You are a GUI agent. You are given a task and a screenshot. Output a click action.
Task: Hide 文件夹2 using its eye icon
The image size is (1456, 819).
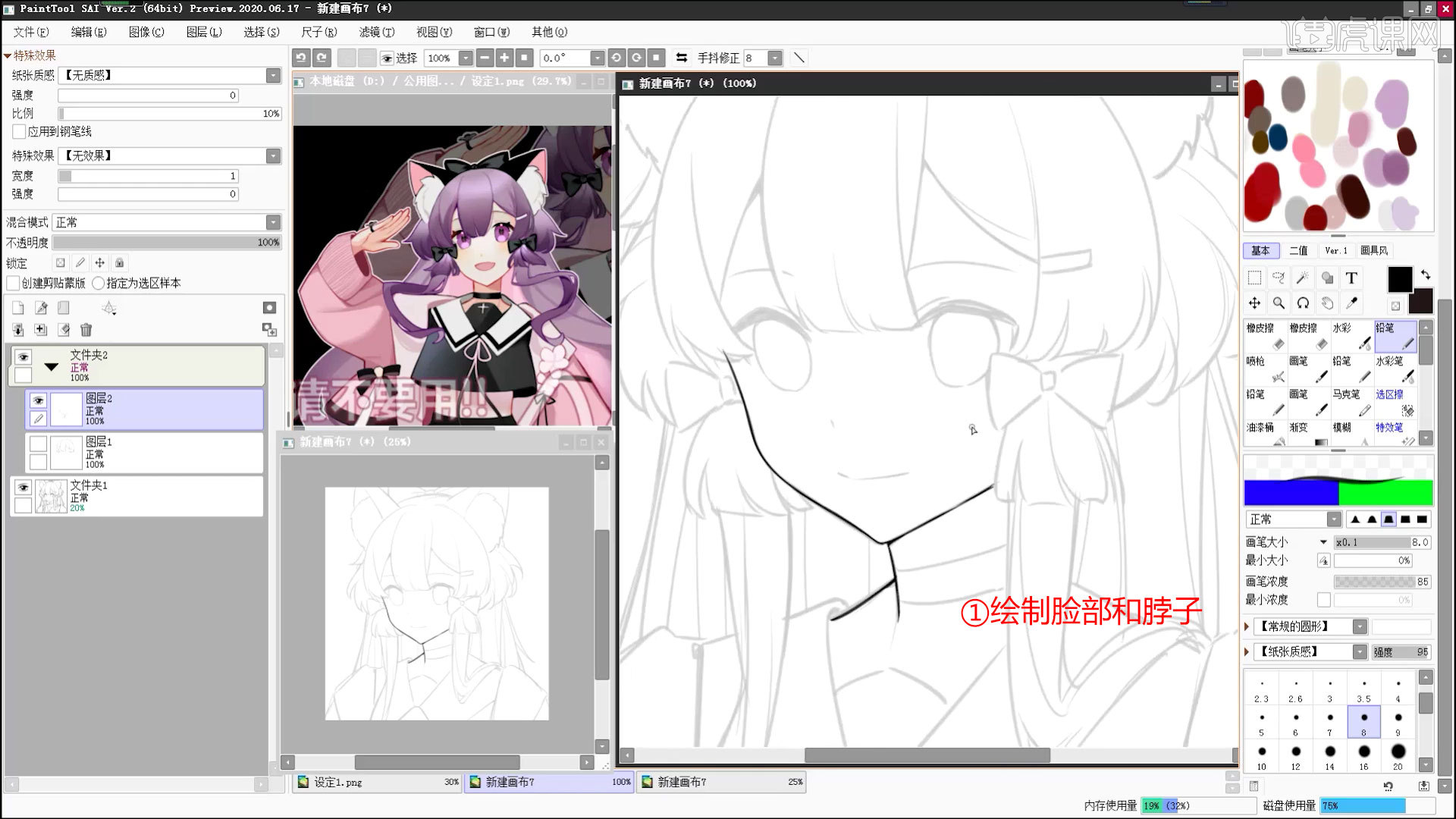click(24, 356)
